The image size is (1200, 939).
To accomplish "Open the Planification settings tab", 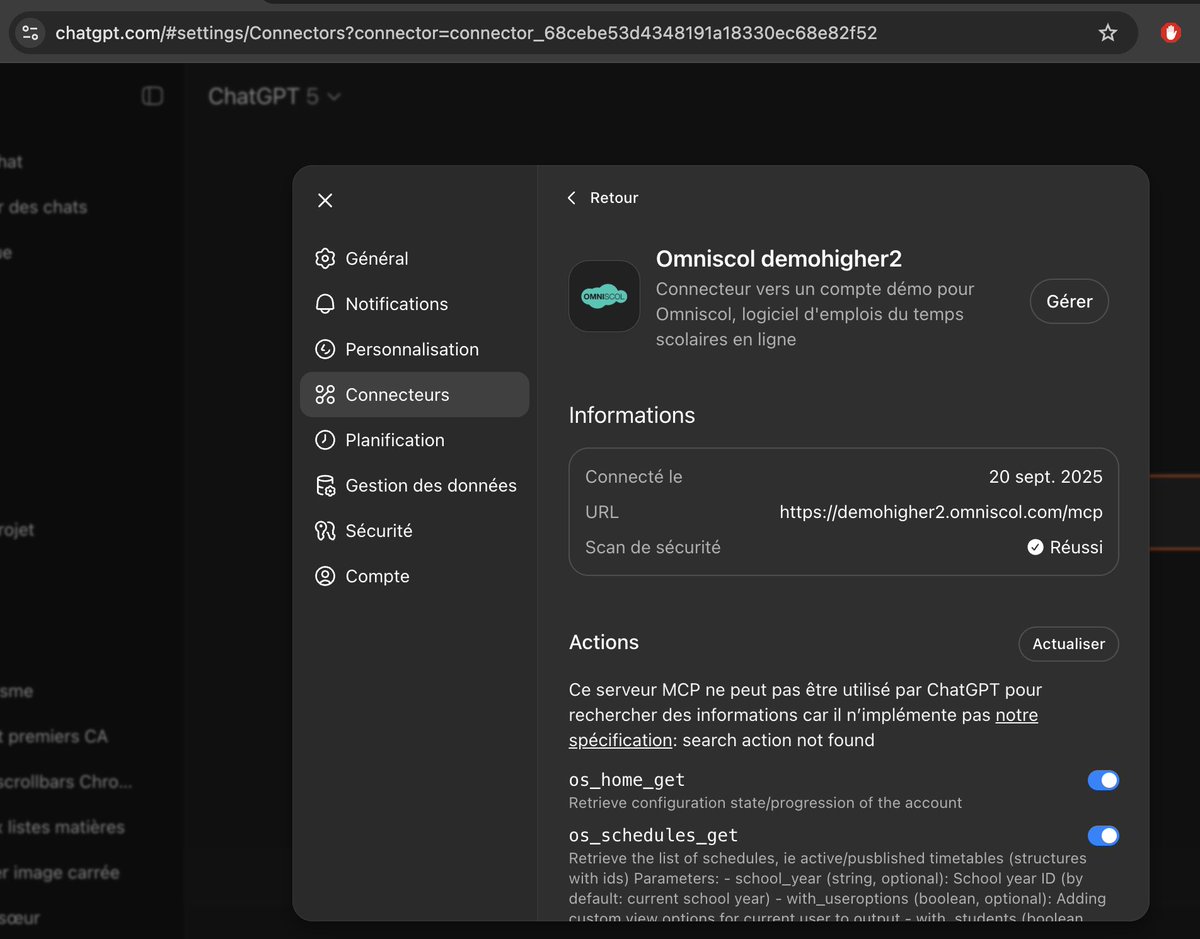I will (x=414, y=440).
